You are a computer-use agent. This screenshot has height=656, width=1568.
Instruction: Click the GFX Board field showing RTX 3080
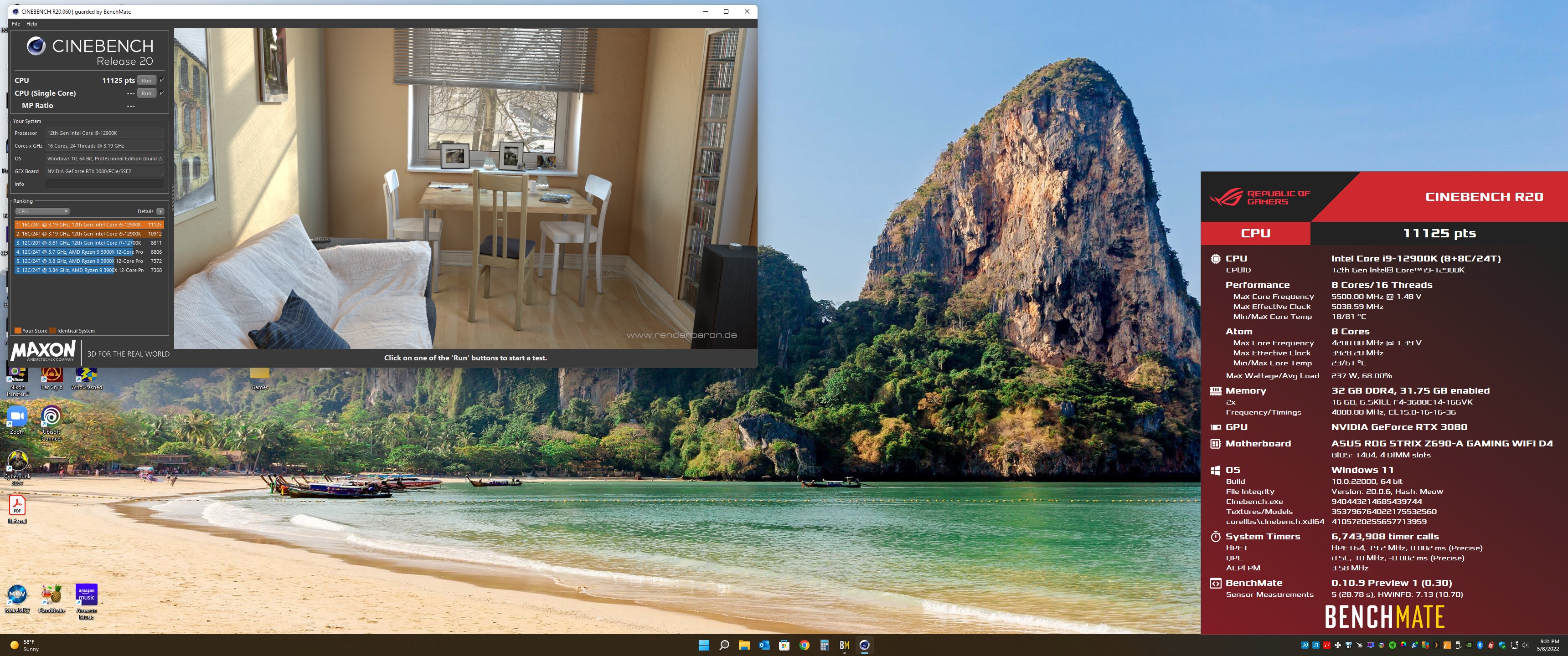point(105,171)
